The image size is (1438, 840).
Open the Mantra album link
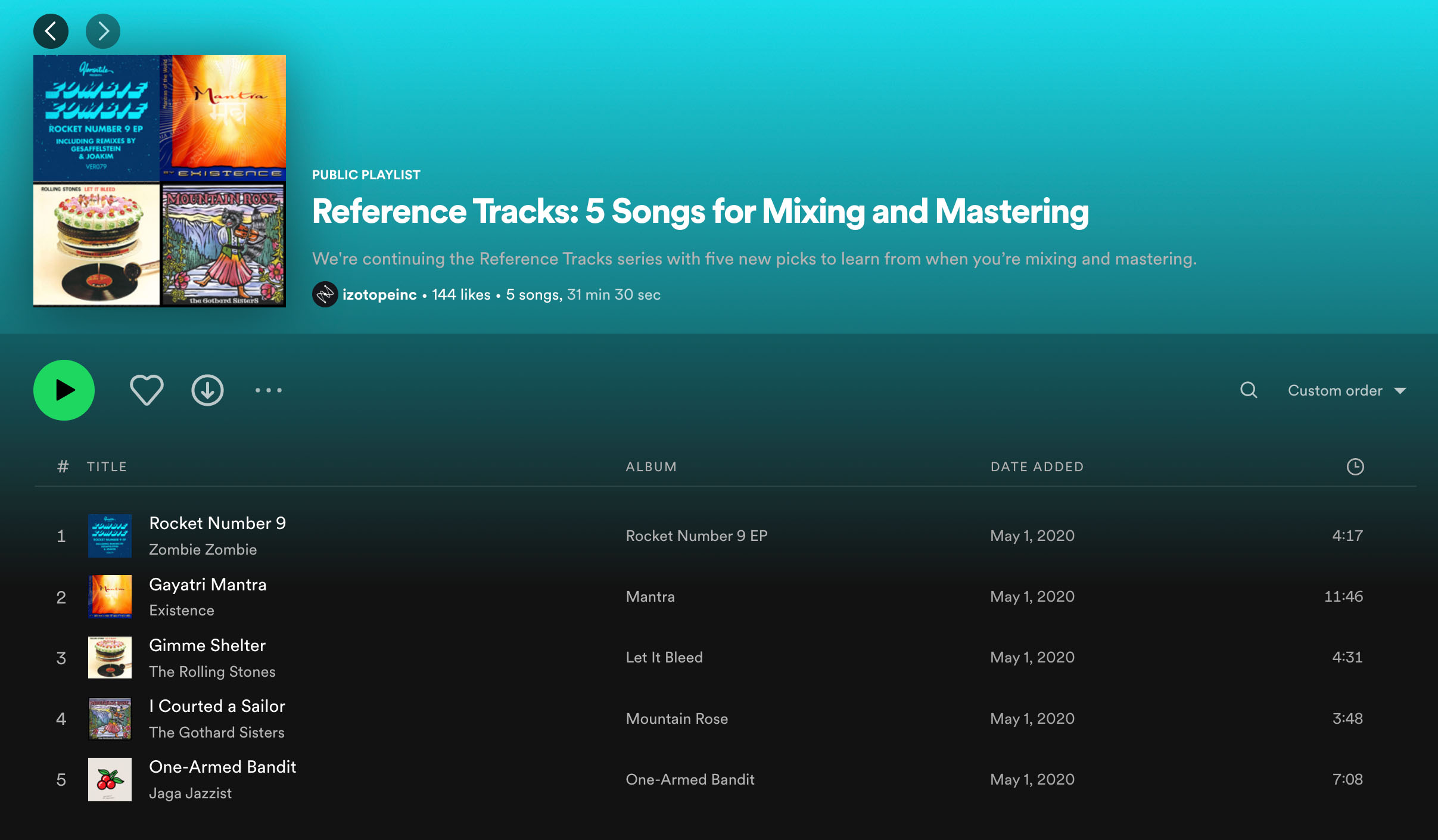pos(650,596)
